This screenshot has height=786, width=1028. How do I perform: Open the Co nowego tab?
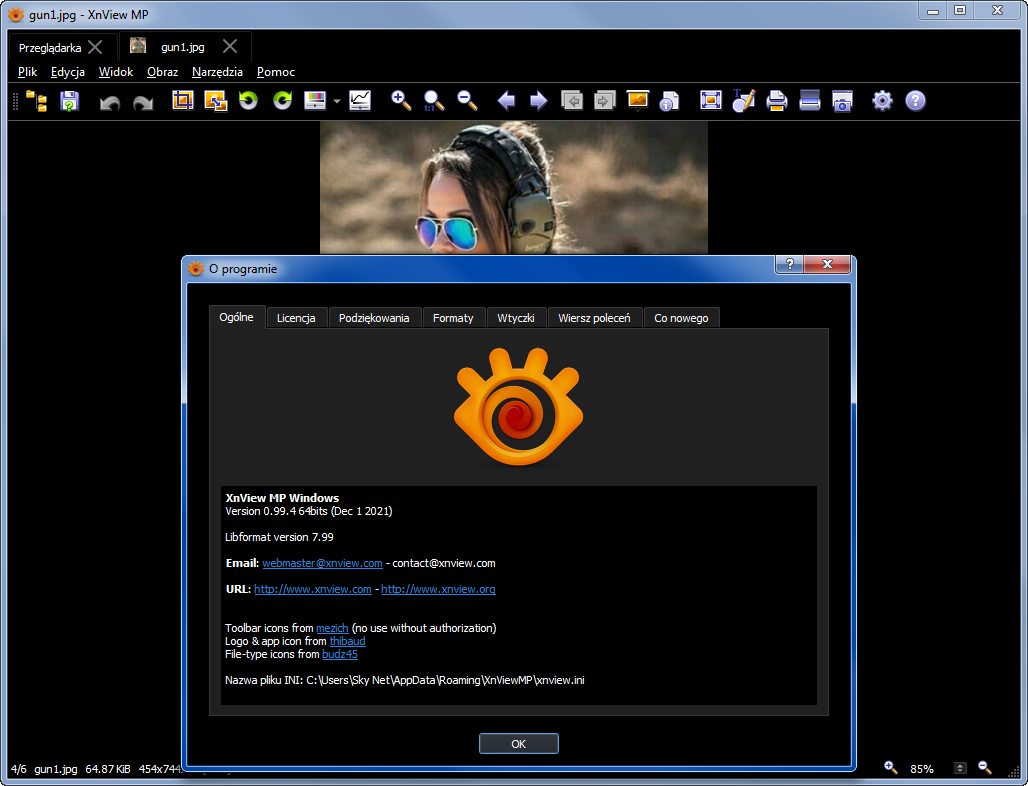click(x=681, y=318)
